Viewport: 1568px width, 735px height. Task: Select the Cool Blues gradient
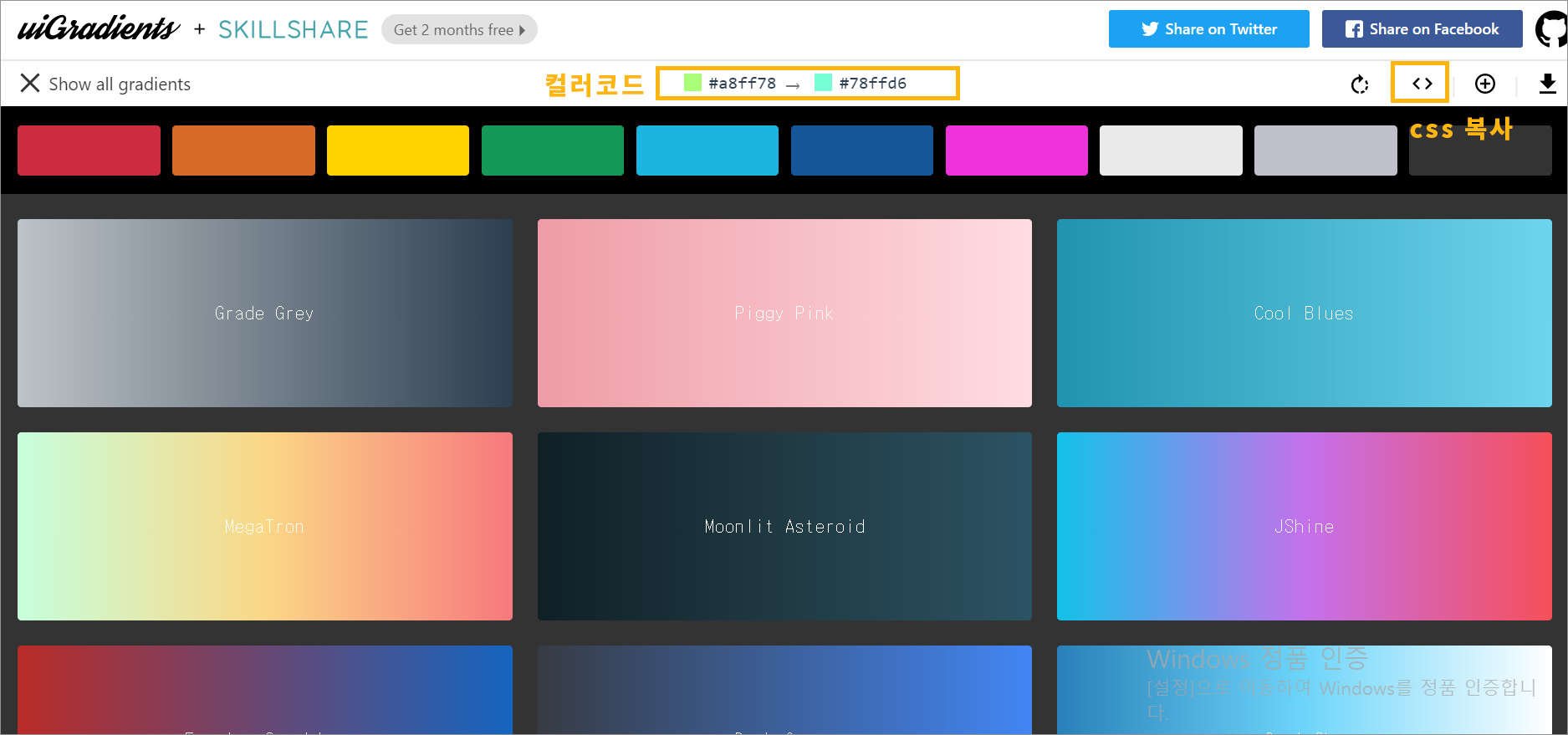(x=1305, y=314)
